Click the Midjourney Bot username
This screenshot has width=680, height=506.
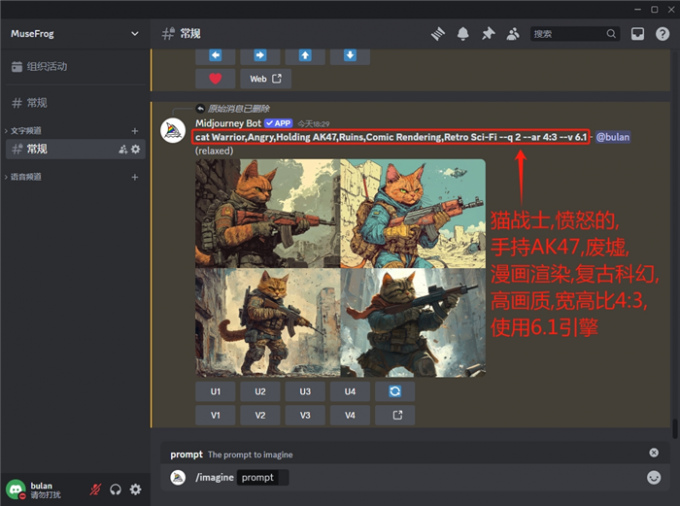(x=228, y=123)
